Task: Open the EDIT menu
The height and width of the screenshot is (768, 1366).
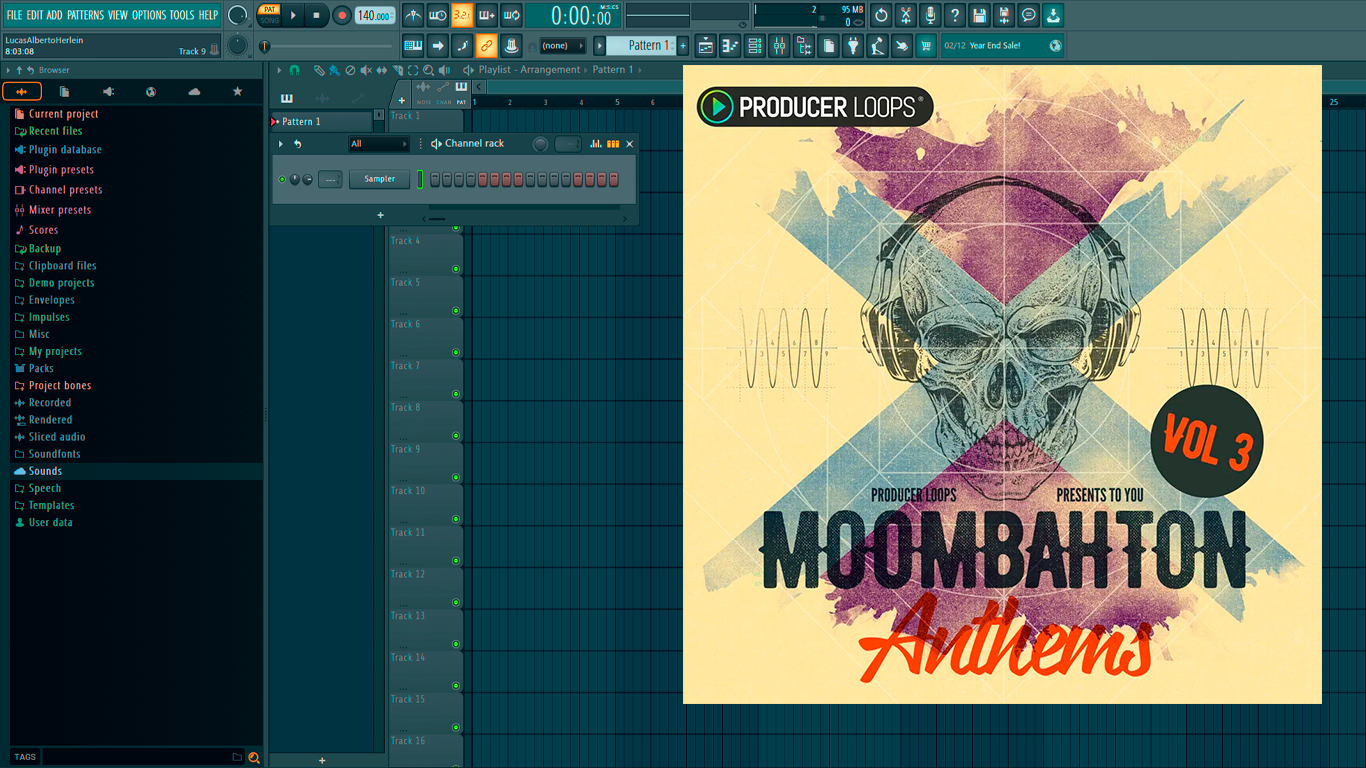Action: (x=35, y=15)
